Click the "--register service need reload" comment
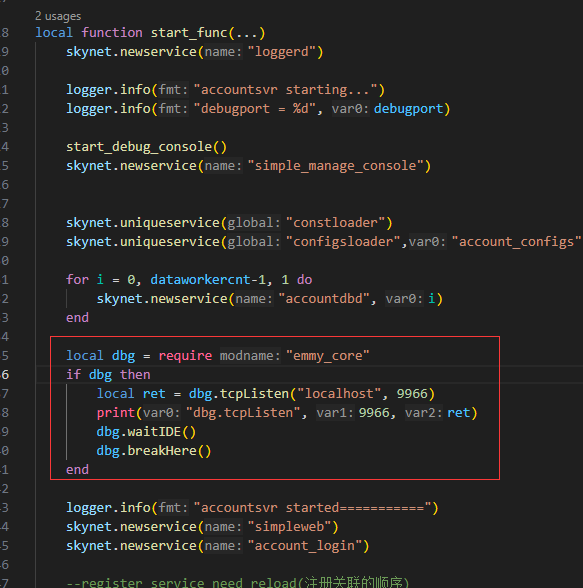The height and width of the screenshot is (588, 583). point(237,582)
